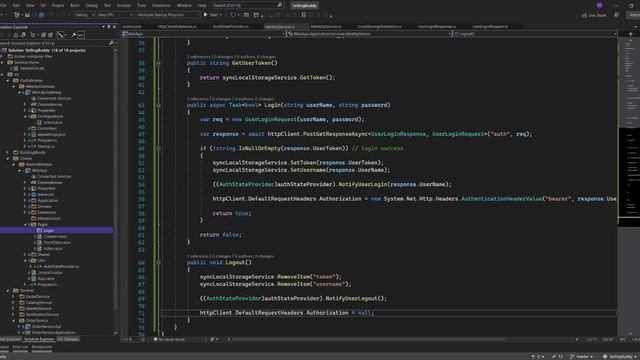Click the Logout member dropdown in navigation bar
This screenshot has width=640, height=360.
534,34
